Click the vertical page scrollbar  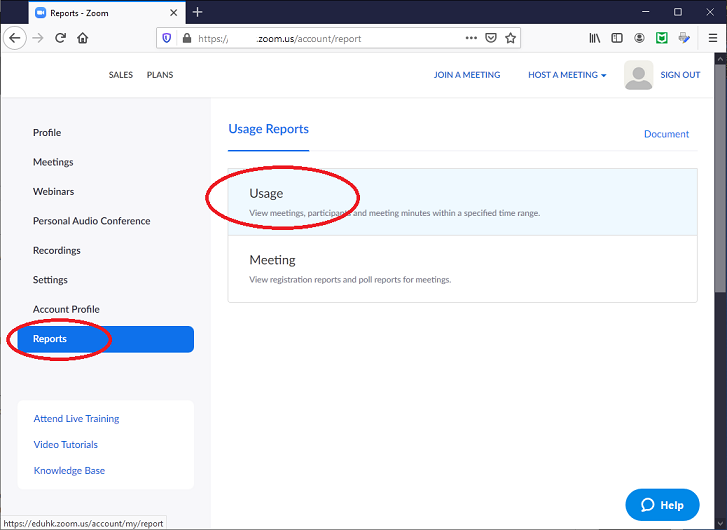click(x=720, y=179)
